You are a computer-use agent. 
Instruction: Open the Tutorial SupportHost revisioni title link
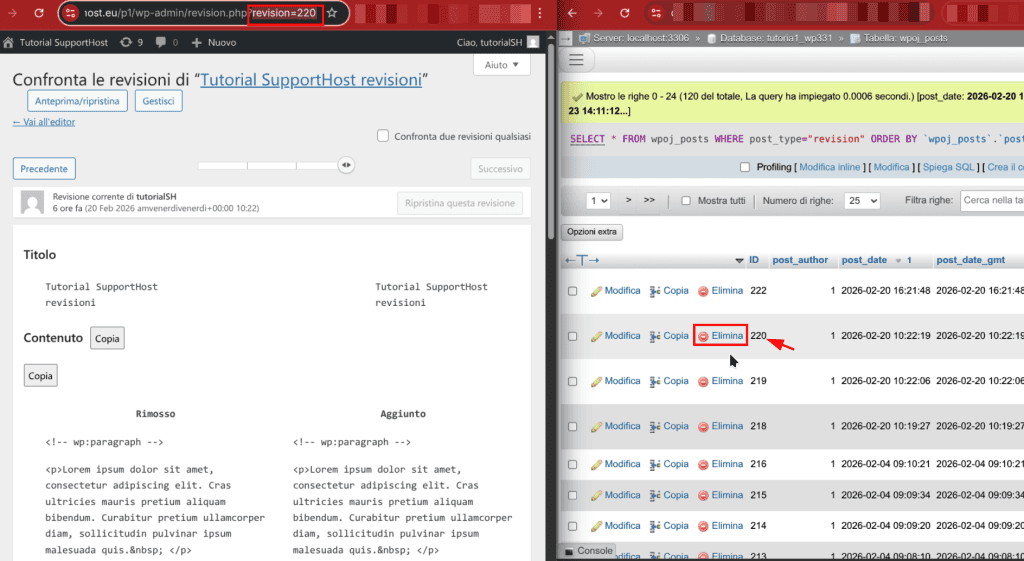click(311, 80)
